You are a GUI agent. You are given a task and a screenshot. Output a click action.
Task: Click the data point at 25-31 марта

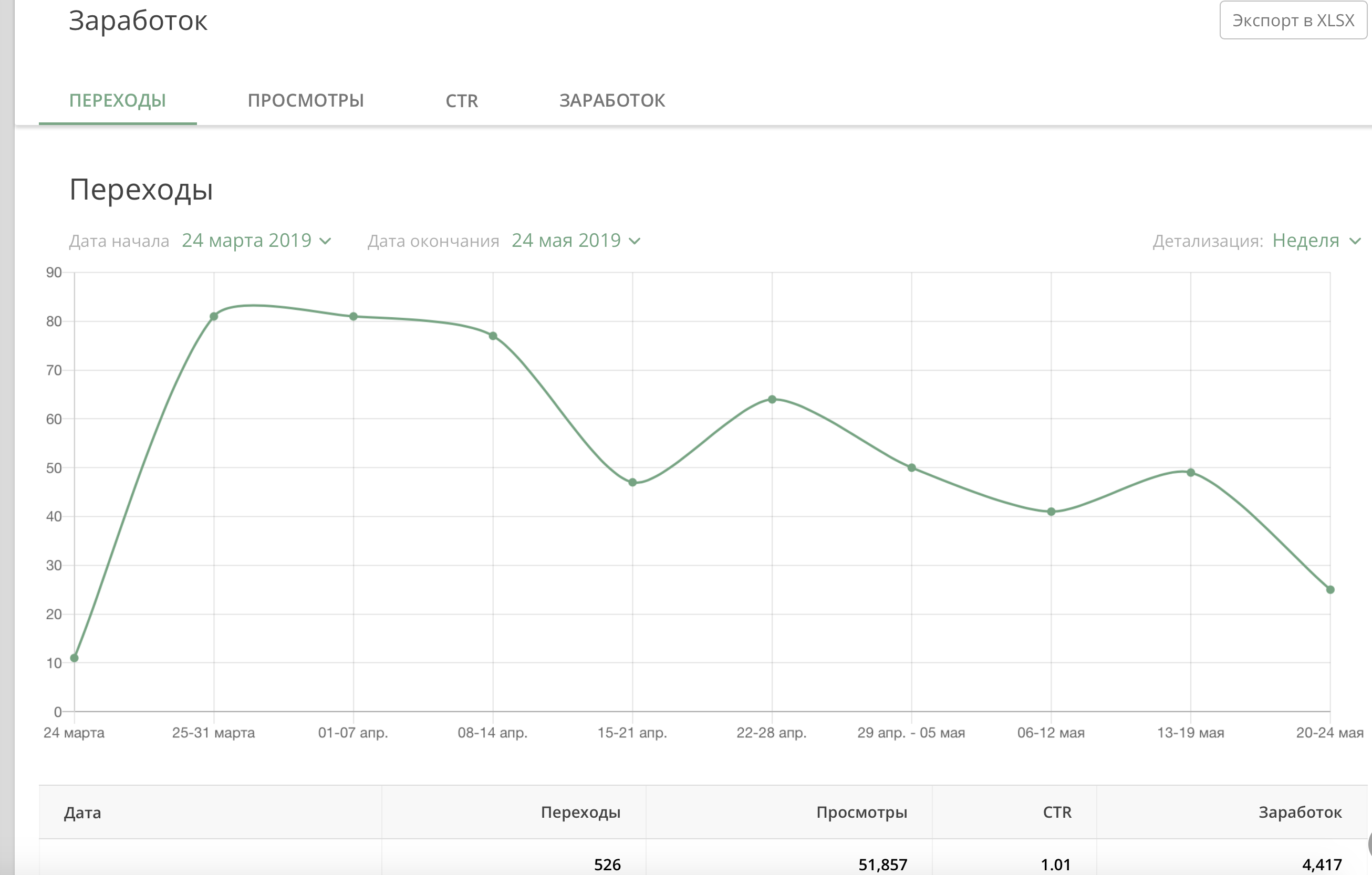[x=214, y=316]
